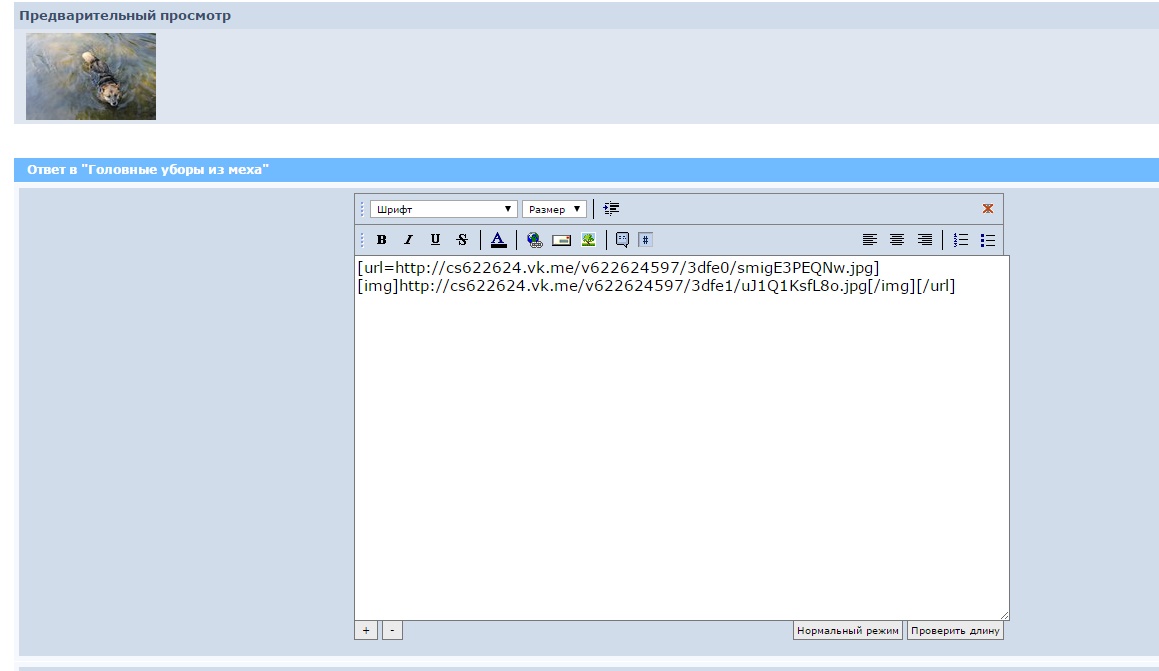Open the Размер size dropdown
This screenshot has width=1159, height=671.
tap(554, 209)
